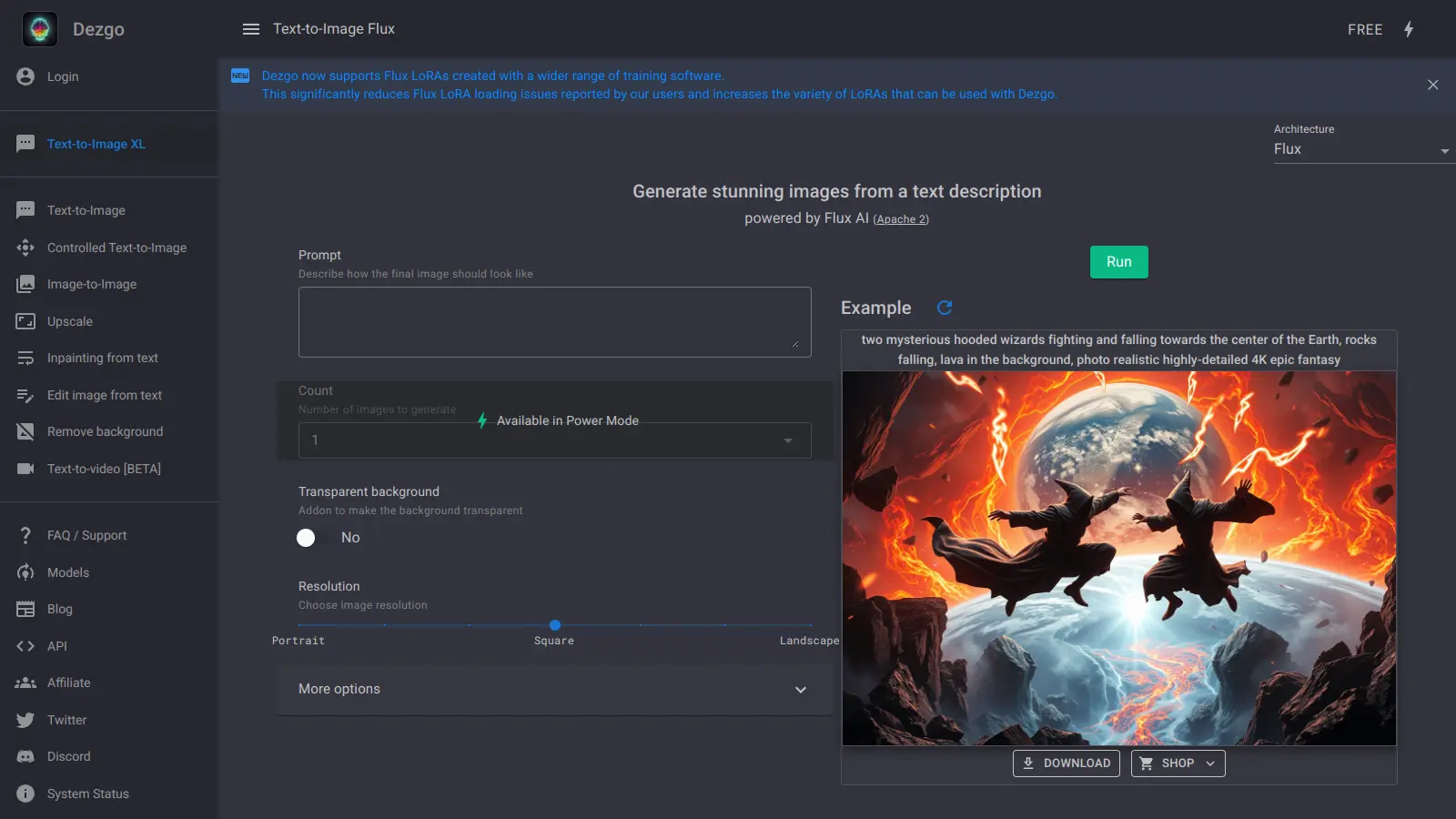Viewport: 1456px width, 819px height.
Task: Select Inpainting from text
Action: 102,358
